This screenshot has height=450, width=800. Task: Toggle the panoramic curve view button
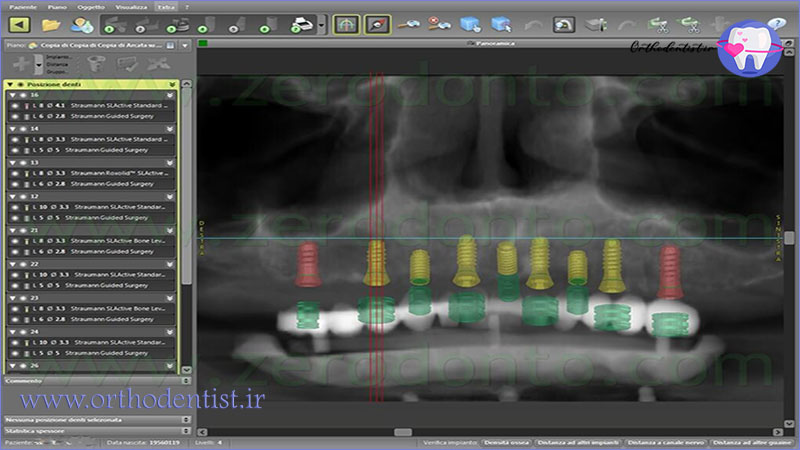pyautogui.click(x=346, y=24)
